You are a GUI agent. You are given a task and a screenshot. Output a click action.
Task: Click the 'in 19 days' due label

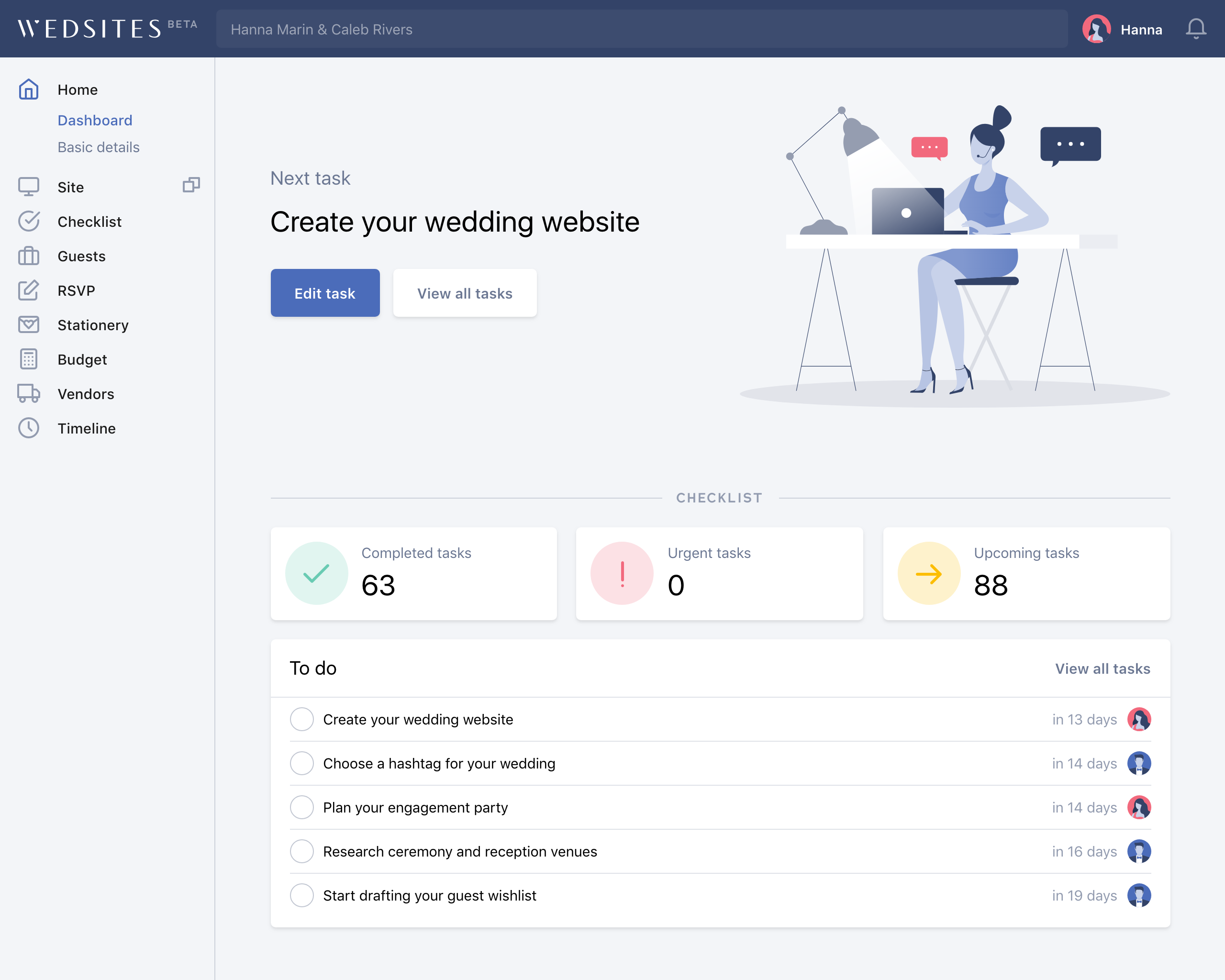coord(1084,895)
